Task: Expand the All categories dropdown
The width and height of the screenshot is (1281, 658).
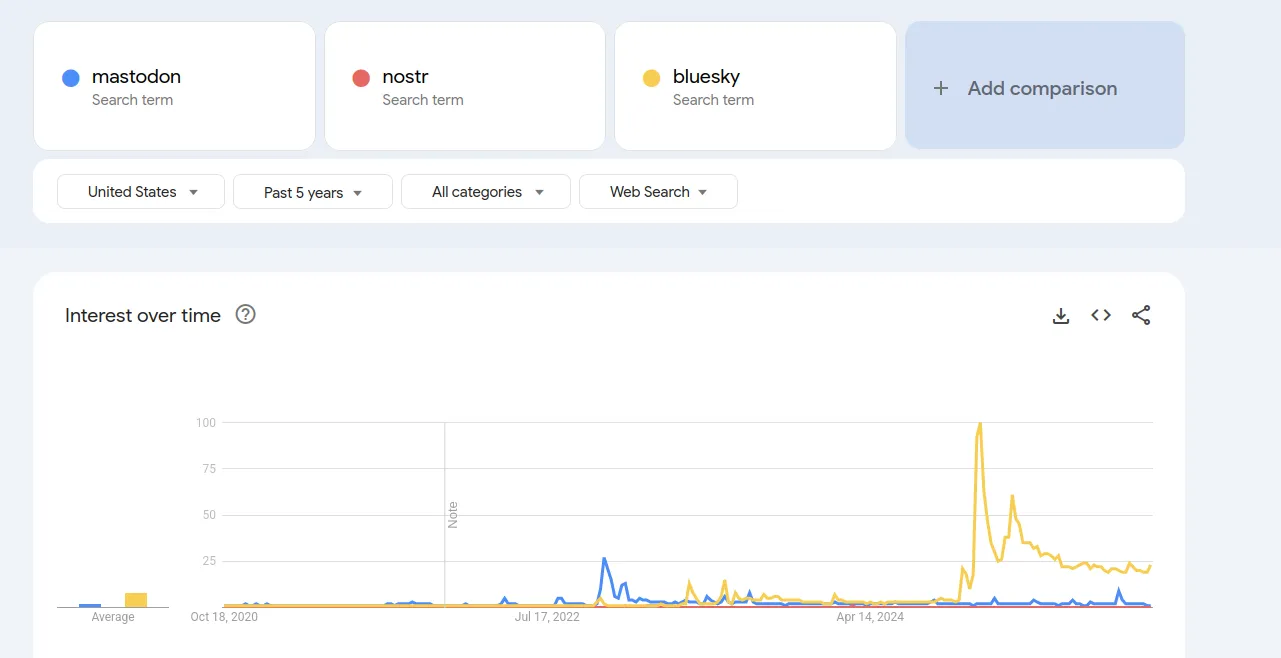Action: 485,191
